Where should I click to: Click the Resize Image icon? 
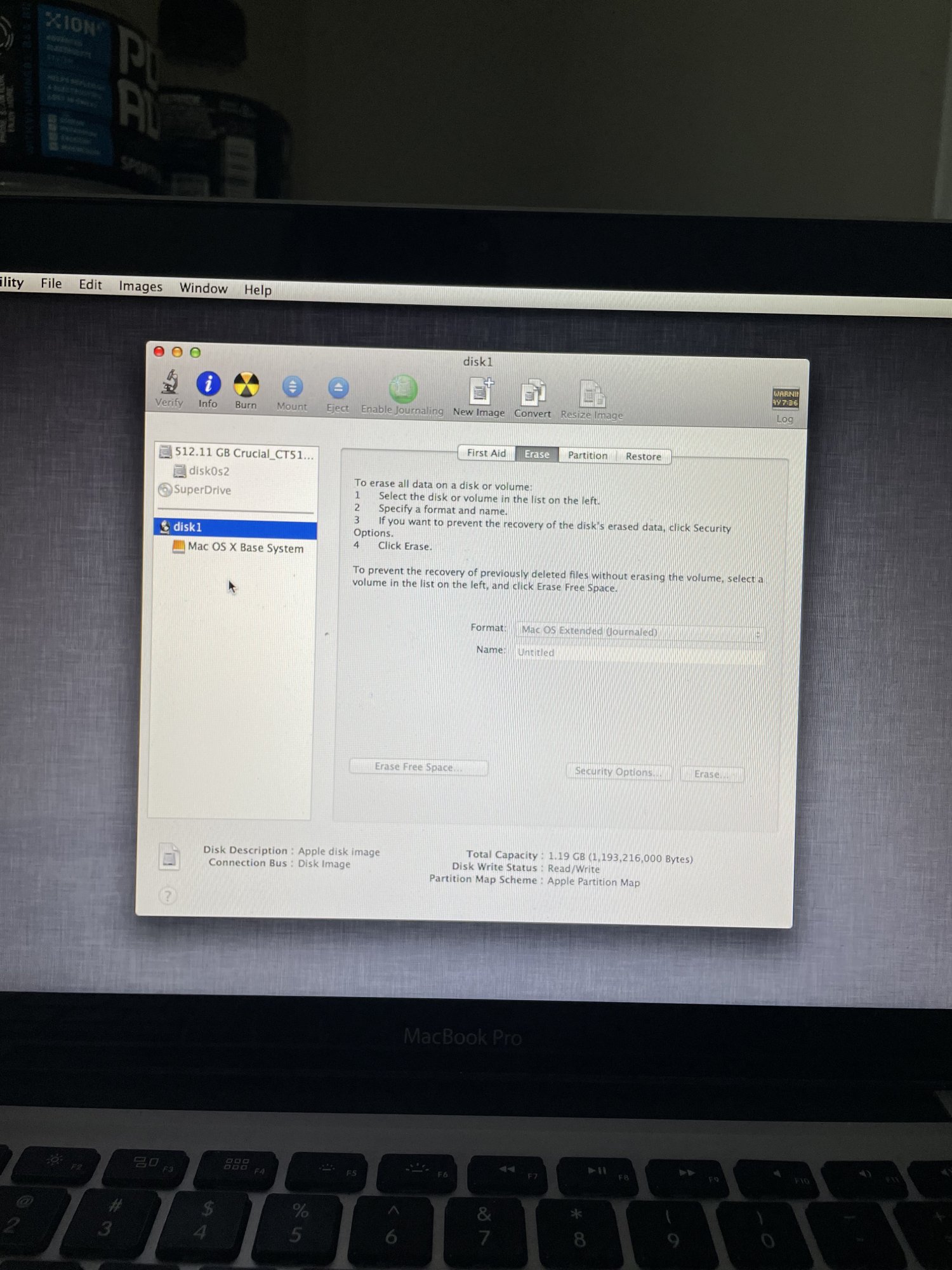[592, 395]
